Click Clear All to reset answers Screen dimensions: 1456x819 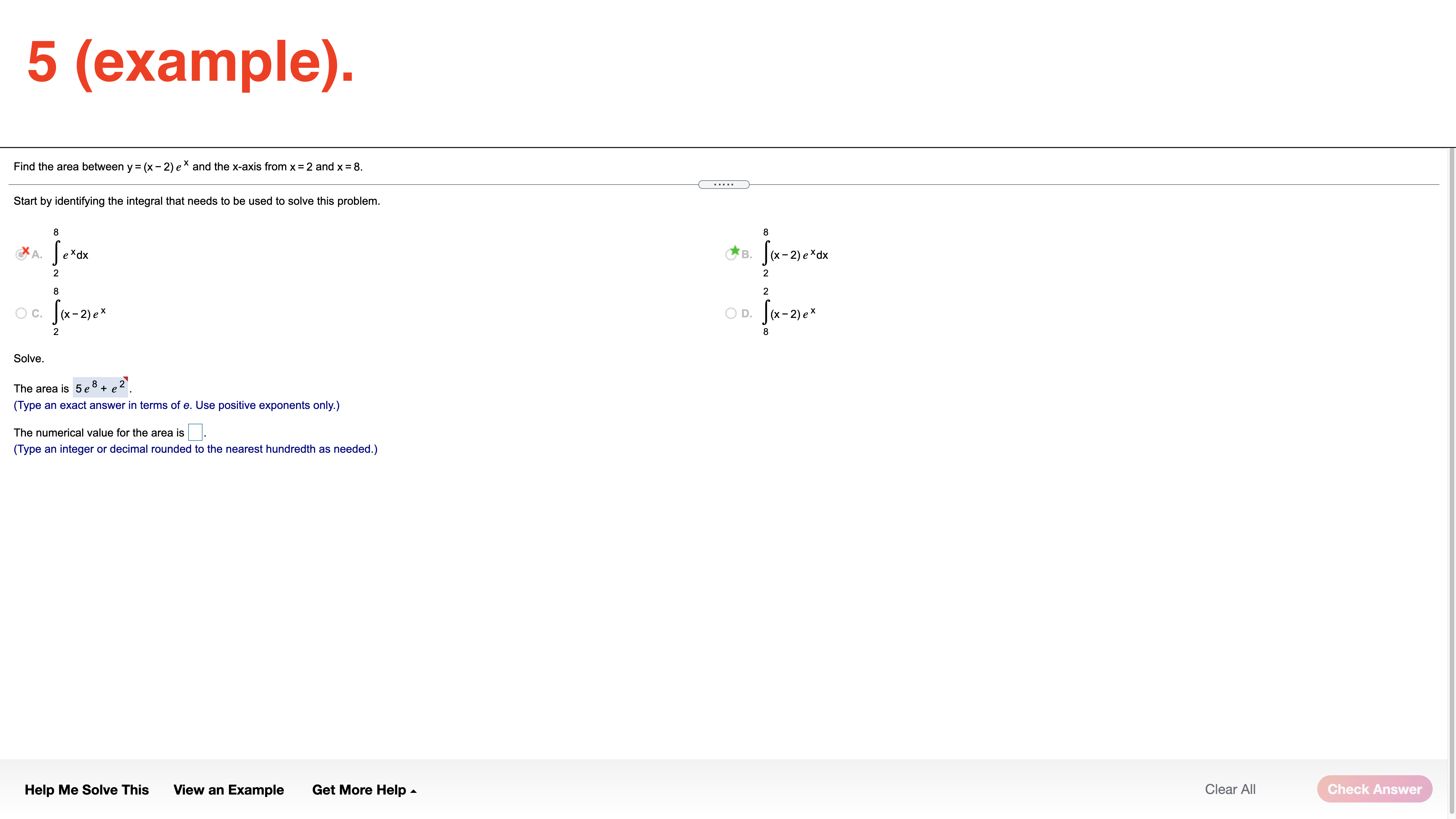point(1230,789)
